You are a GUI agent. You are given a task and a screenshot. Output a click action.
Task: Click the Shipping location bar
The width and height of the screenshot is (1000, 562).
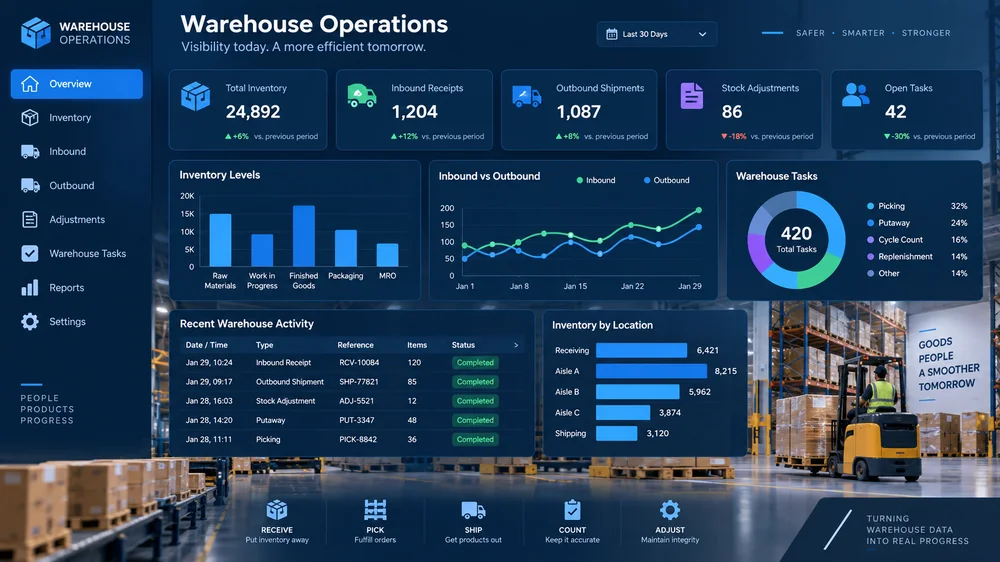(x=617, y=433)
